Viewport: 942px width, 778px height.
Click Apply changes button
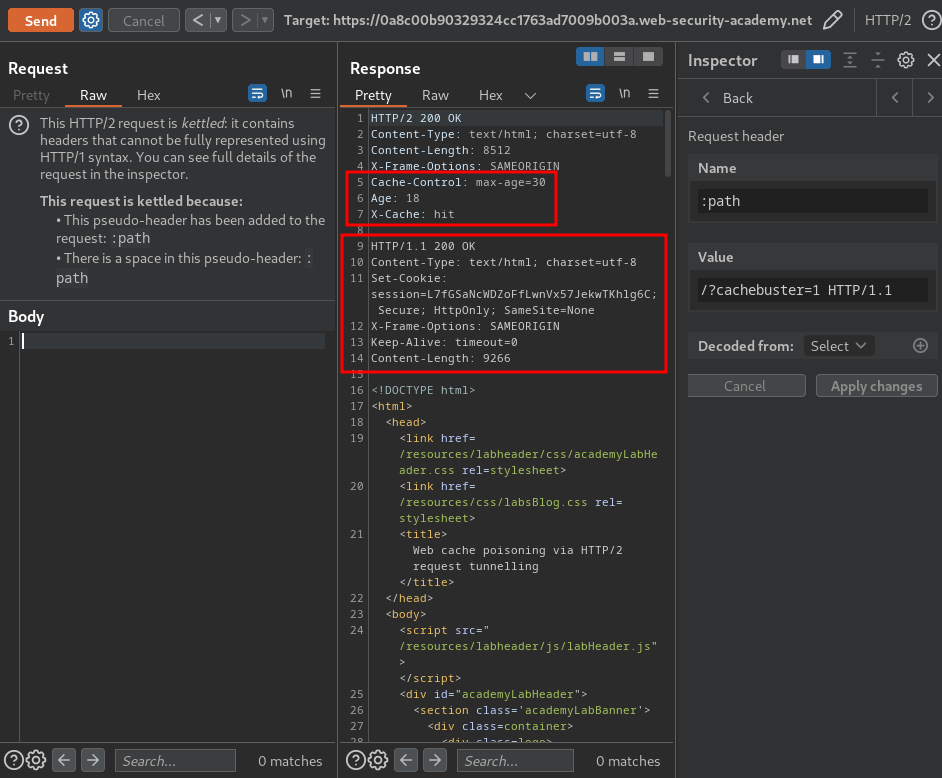click(876, 386)
